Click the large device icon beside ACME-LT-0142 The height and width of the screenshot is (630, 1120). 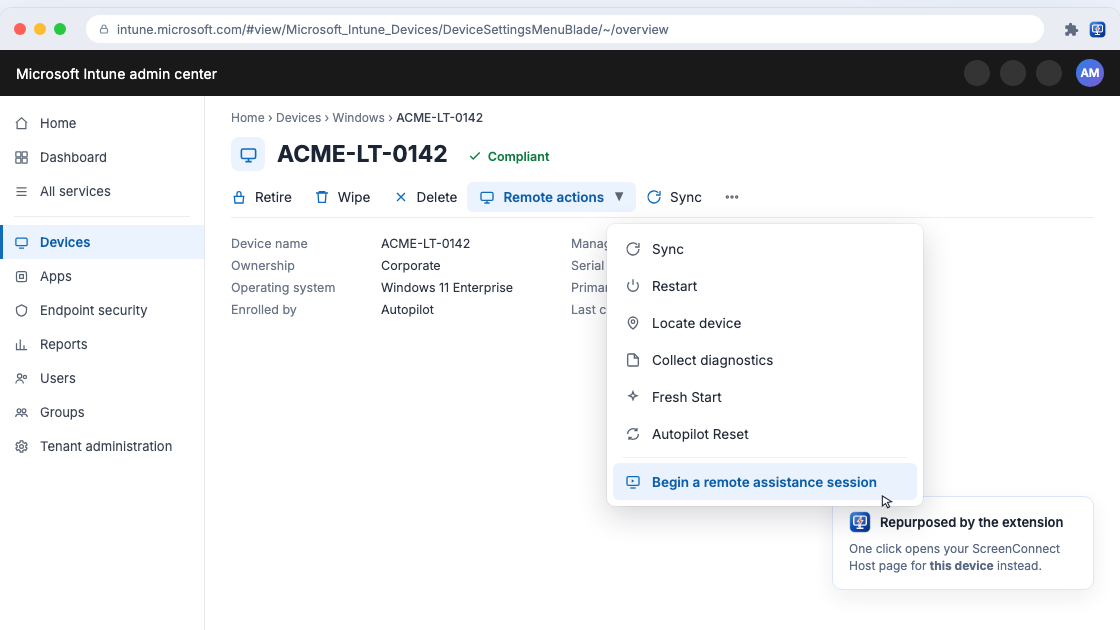tap(248, 154)
